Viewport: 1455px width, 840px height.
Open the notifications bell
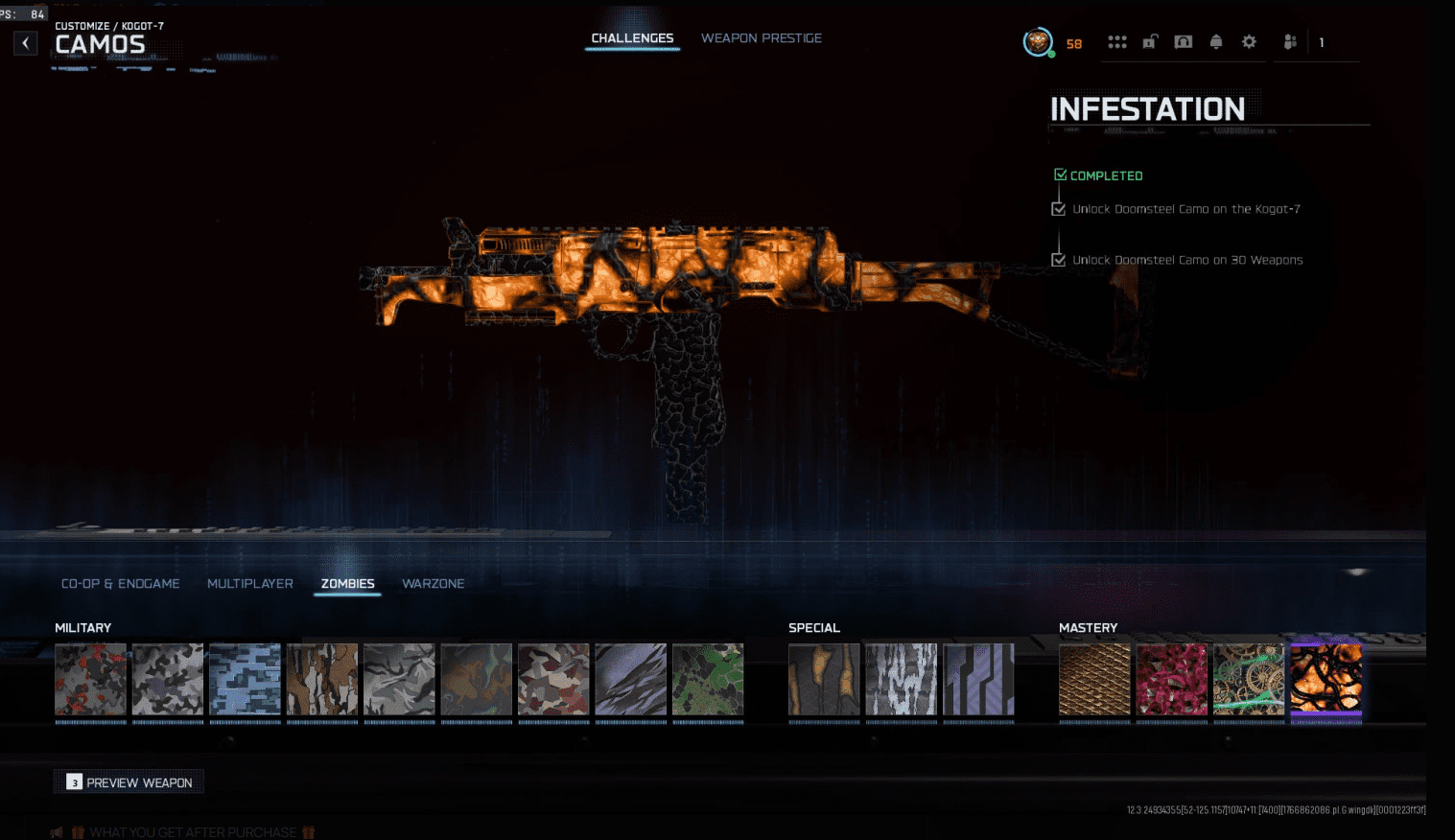click(1216, 42)
